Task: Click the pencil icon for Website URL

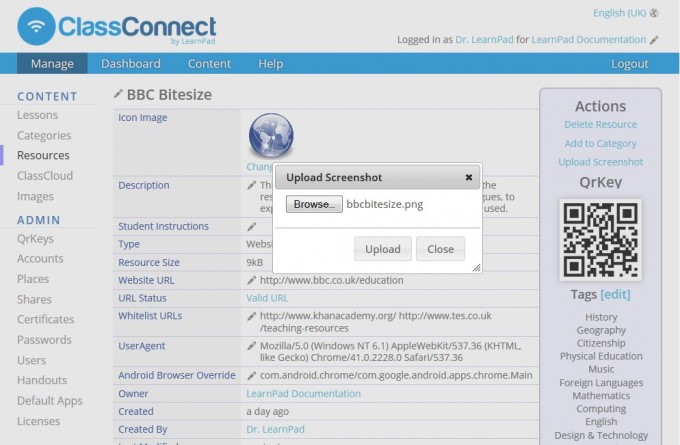Action: 252,280
